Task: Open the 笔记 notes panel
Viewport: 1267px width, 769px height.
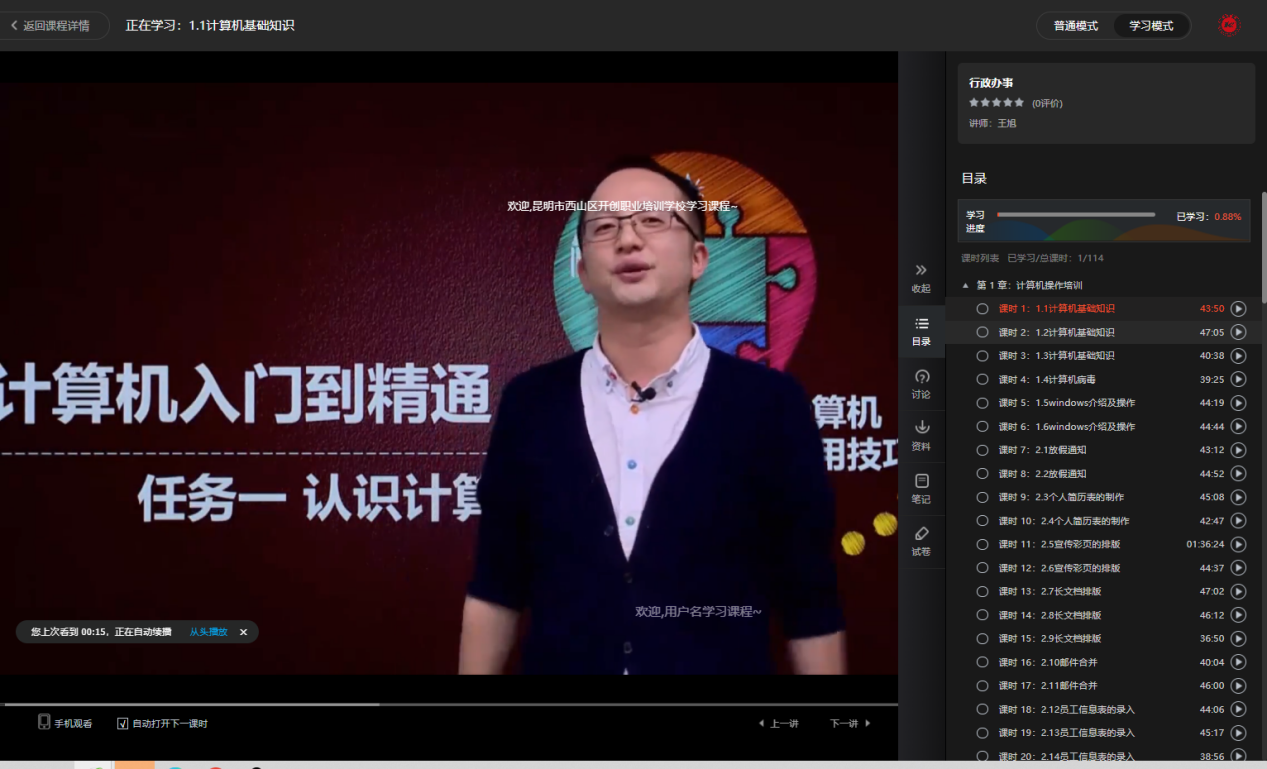Action: tap(921, 489)
